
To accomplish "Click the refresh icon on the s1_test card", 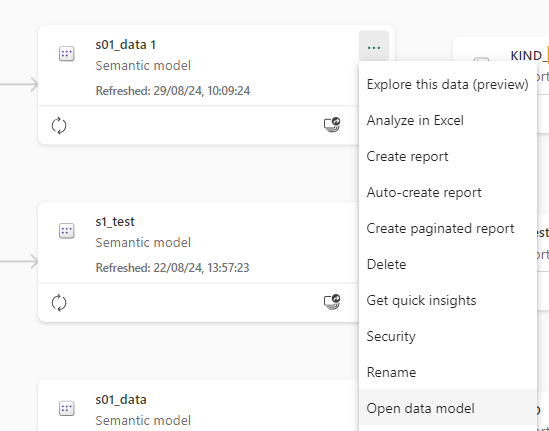I will (59, 303).
